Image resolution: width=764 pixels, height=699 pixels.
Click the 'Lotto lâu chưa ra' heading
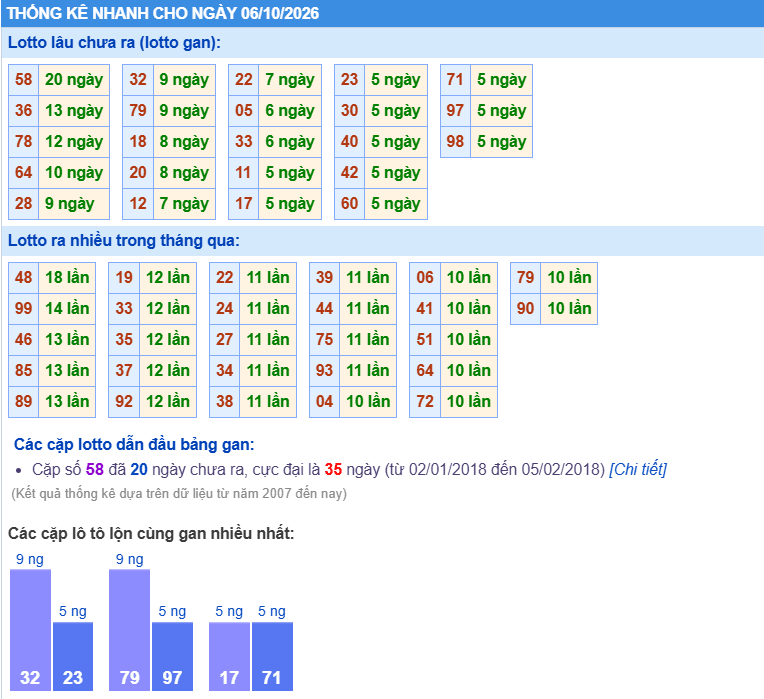tap(114, 42)
